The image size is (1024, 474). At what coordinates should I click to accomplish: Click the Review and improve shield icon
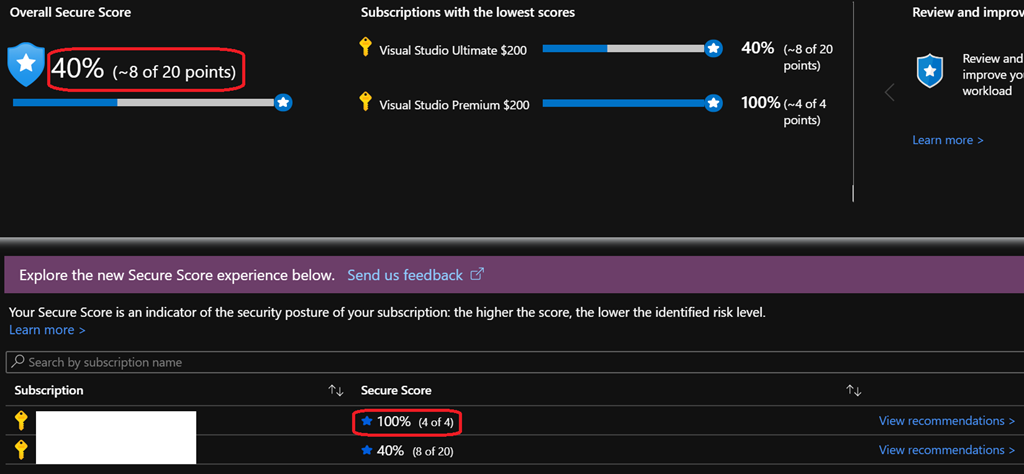click(930, 70)
